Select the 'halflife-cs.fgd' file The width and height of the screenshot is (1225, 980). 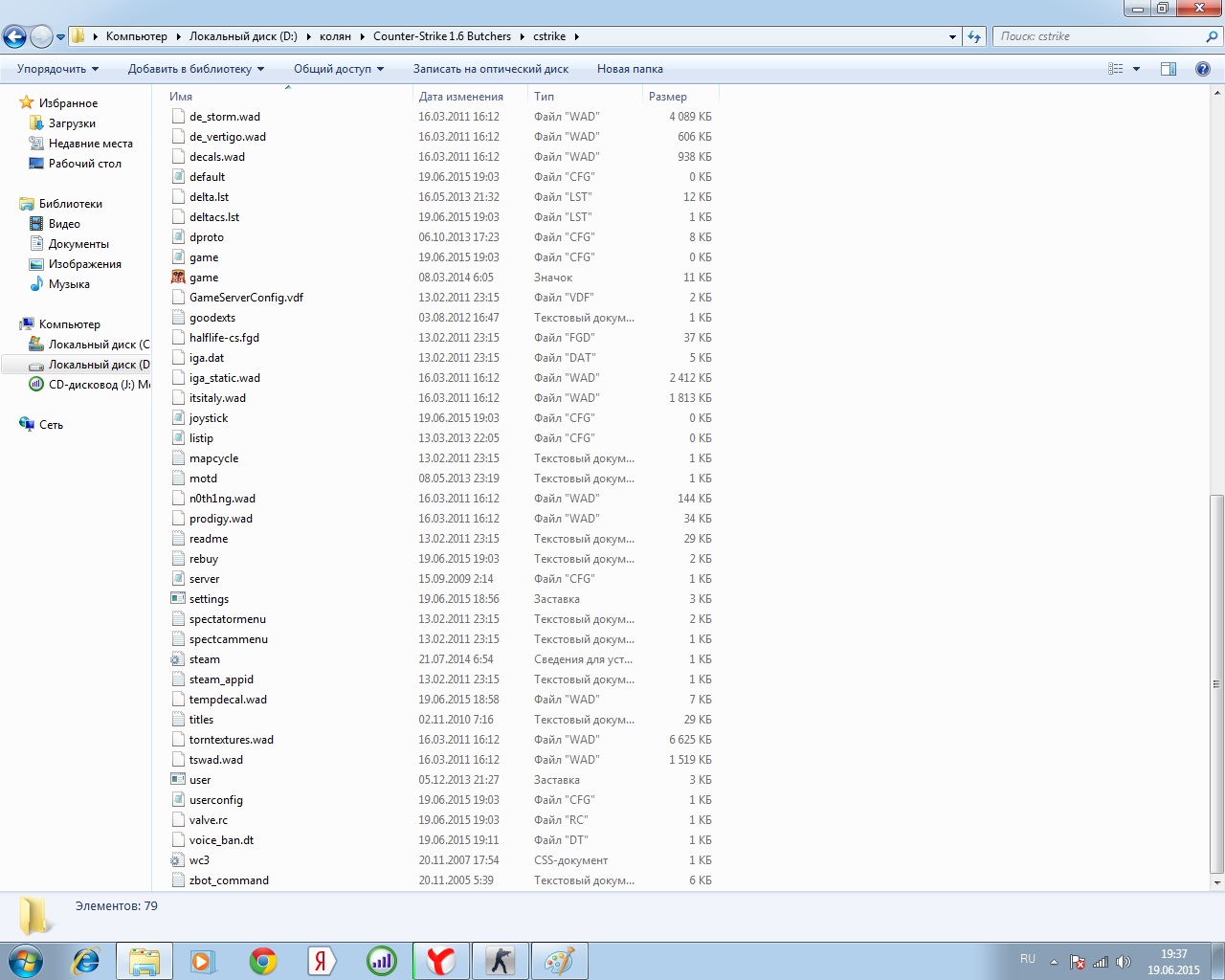224,338
